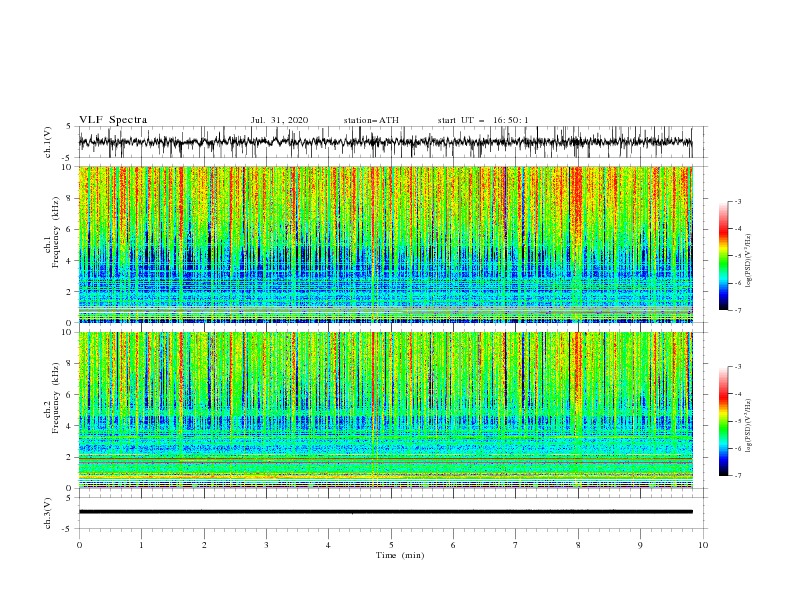Screen dimensions: 792x612
Task: Click the "-3" label on ch.1 colorbar
Action: click(x=737, y=201)
